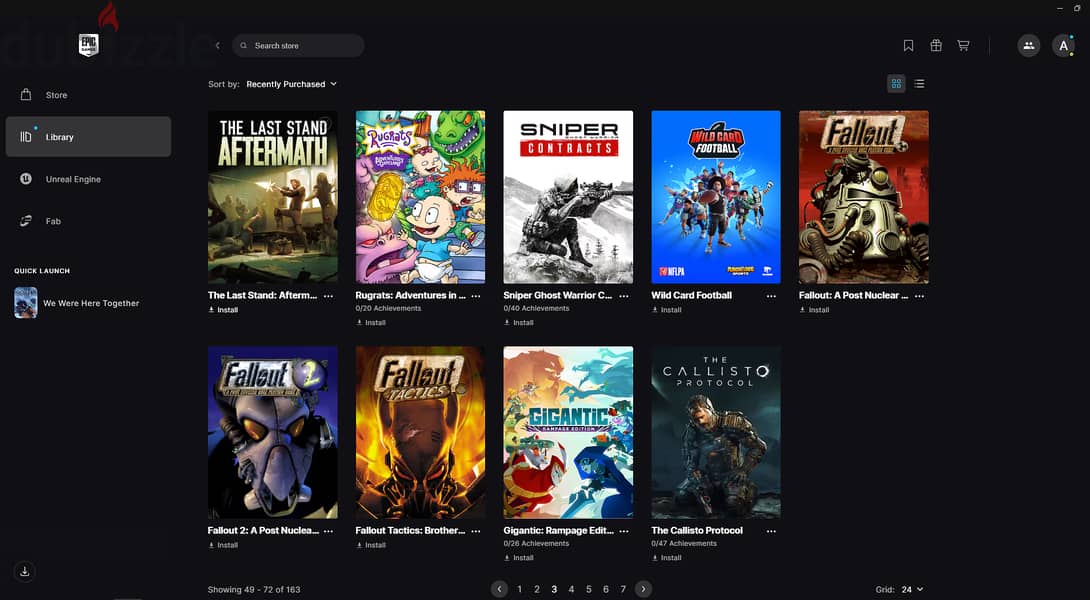
Task: Install Sniper Ghost Warrior Contracts
Action: 519,323
